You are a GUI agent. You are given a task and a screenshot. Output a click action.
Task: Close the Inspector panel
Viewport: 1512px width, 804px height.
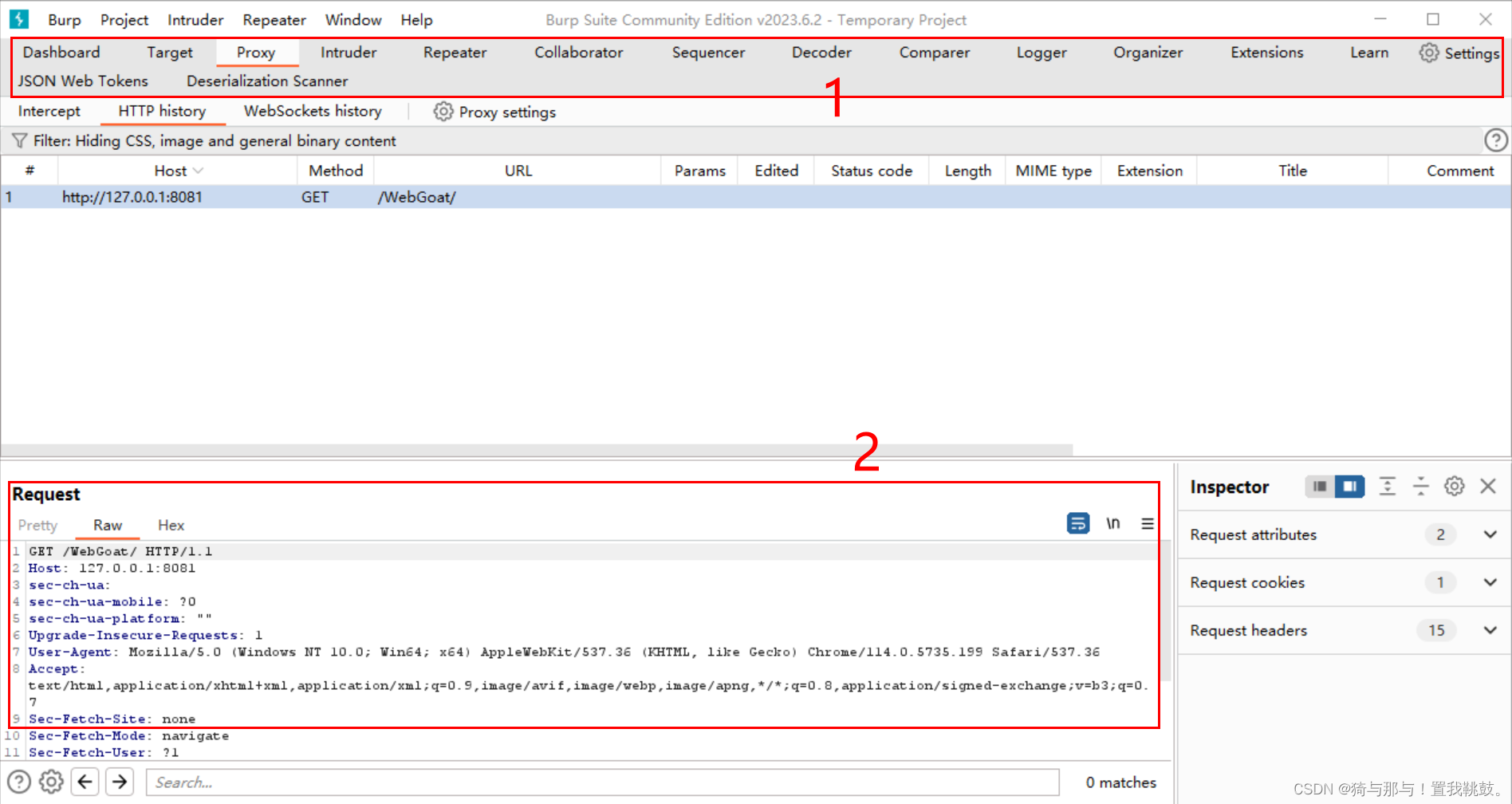[1488, 486]
